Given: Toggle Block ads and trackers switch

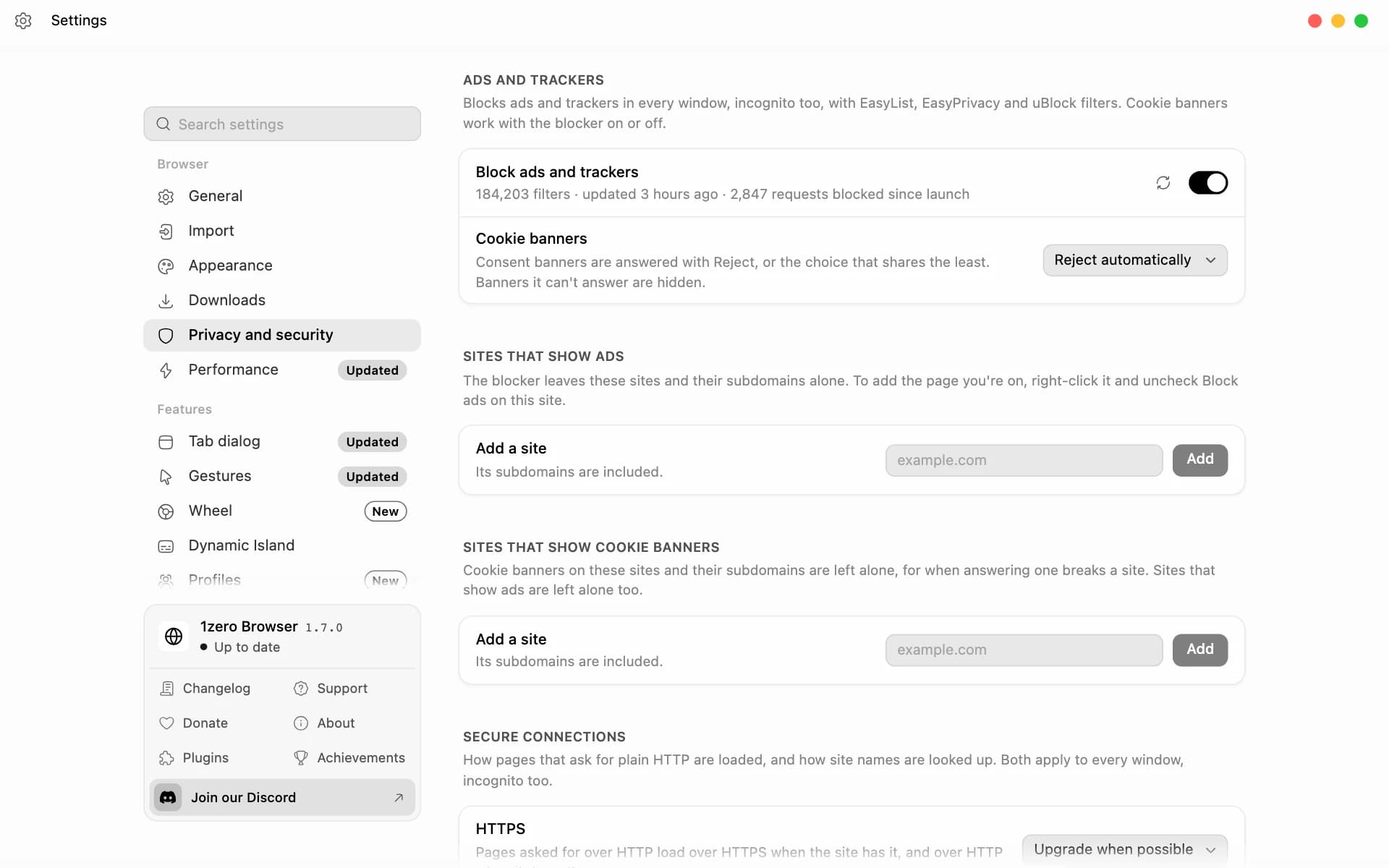Looking at the screenshot, I should tap(1207, 183).
